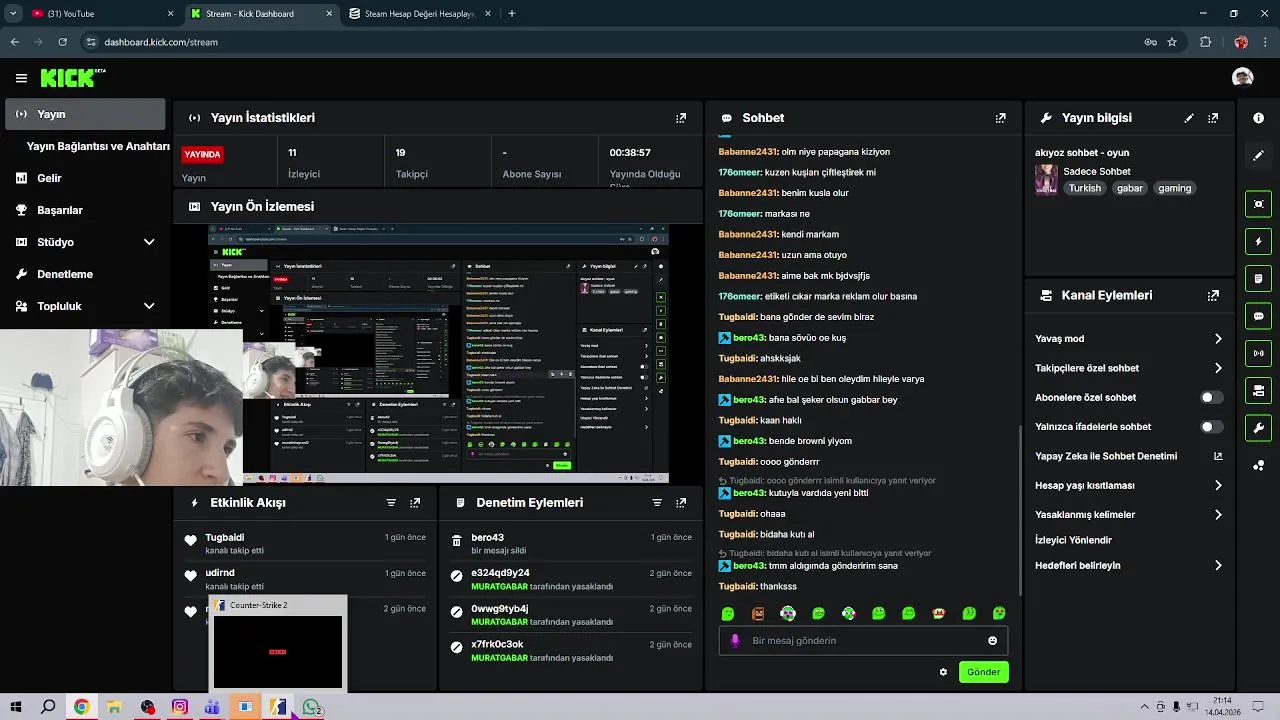
Task: Click the Sadece Sohbet category thumbnail
Action: 1046,179
